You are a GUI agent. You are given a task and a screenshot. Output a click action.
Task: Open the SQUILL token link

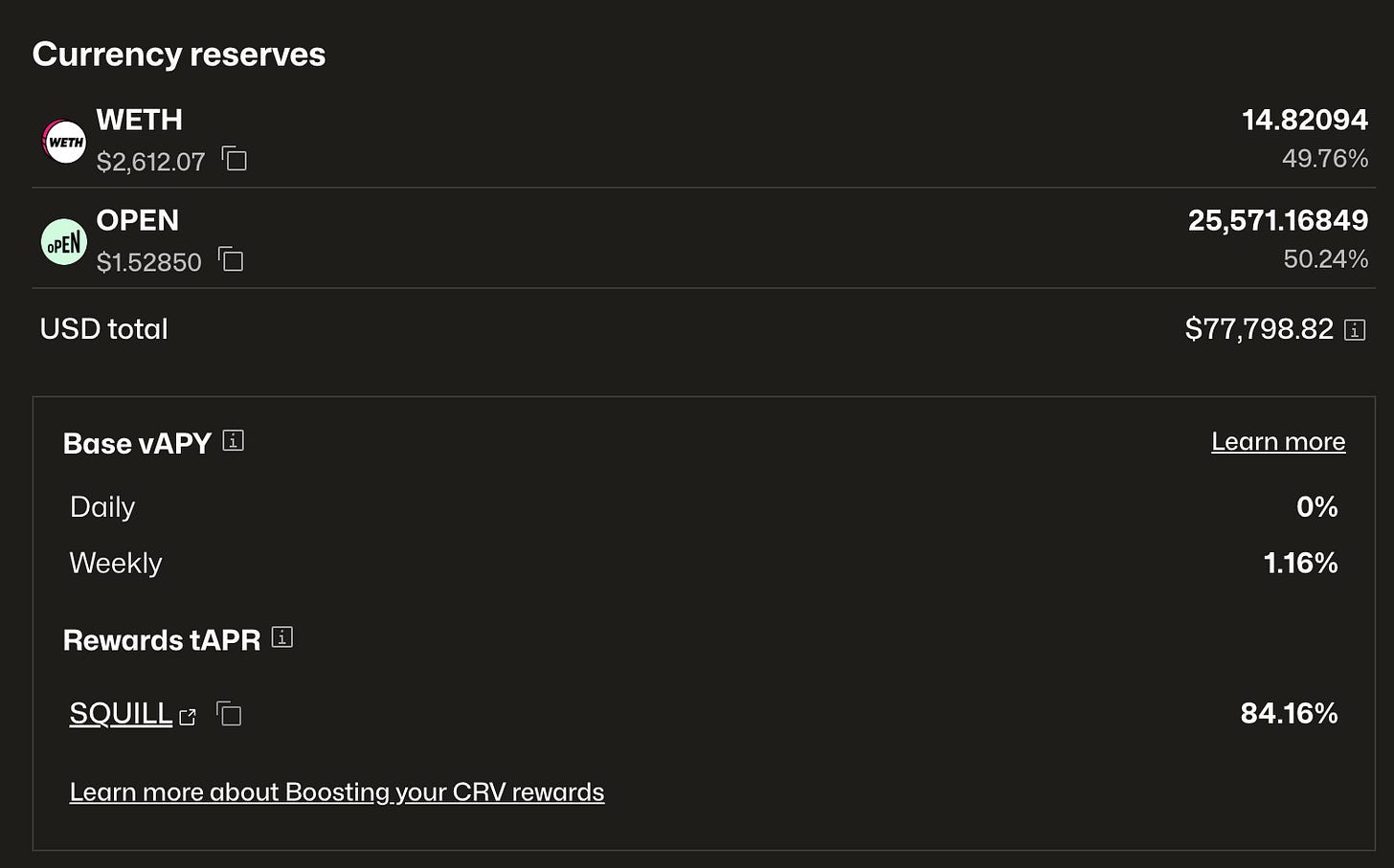pyautogui.click(x=121, y=713)
